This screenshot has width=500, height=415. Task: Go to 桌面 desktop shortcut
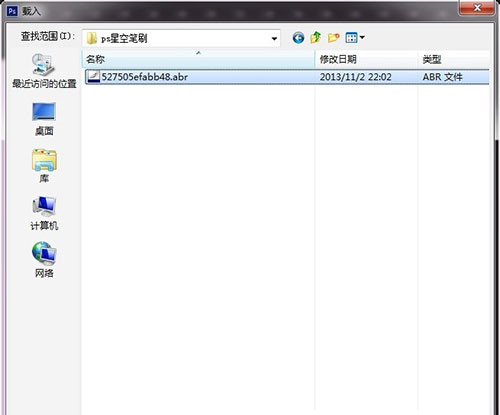point(44,119)
